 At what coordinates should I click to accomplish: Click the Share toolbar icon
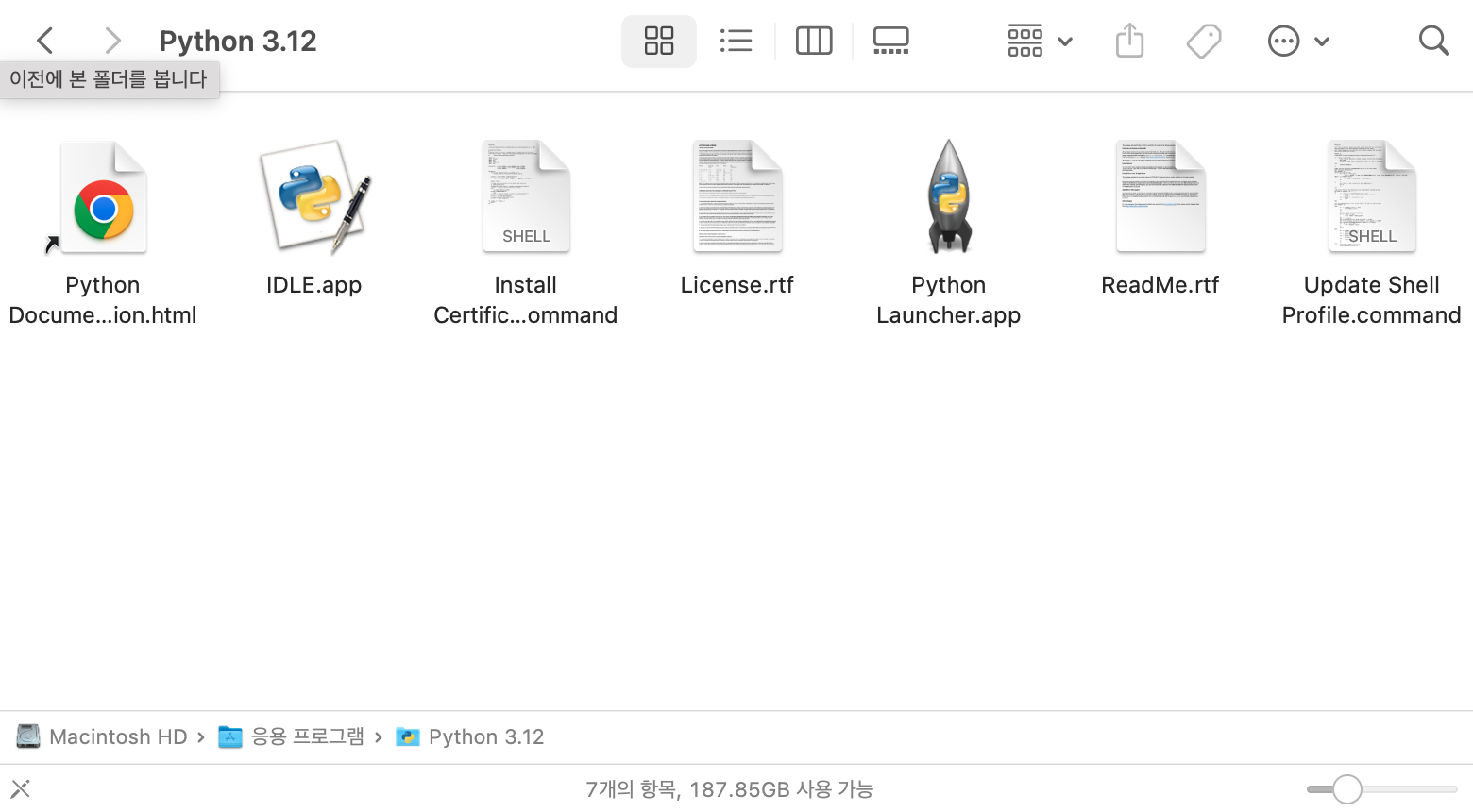[1129, 41]
